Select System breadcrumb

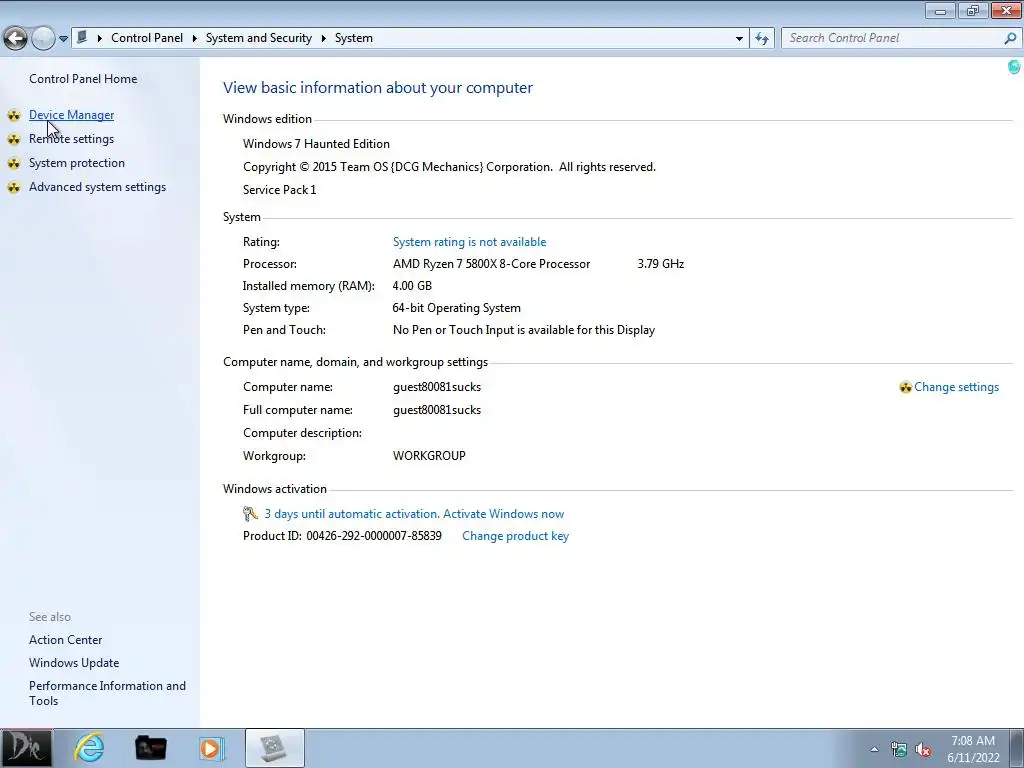(354, 38)
